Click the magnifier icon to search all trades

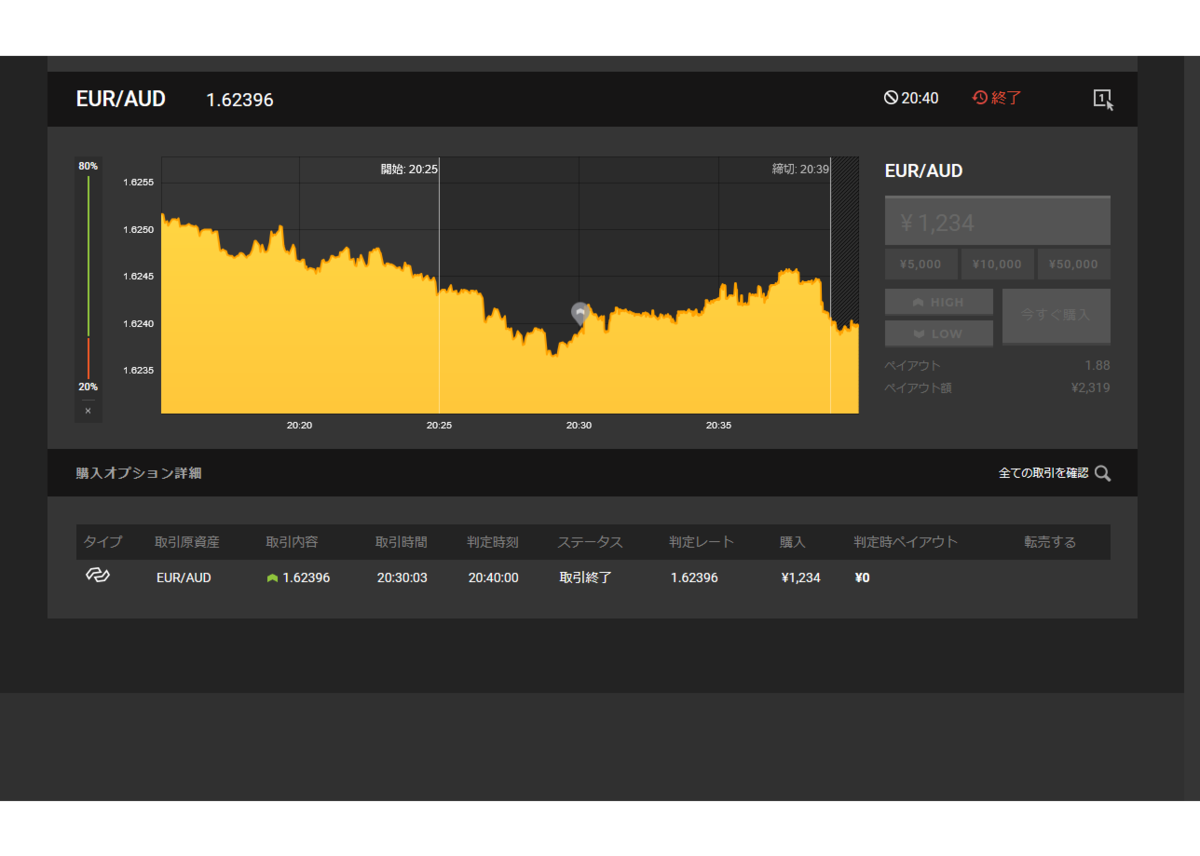[1102, 473]
